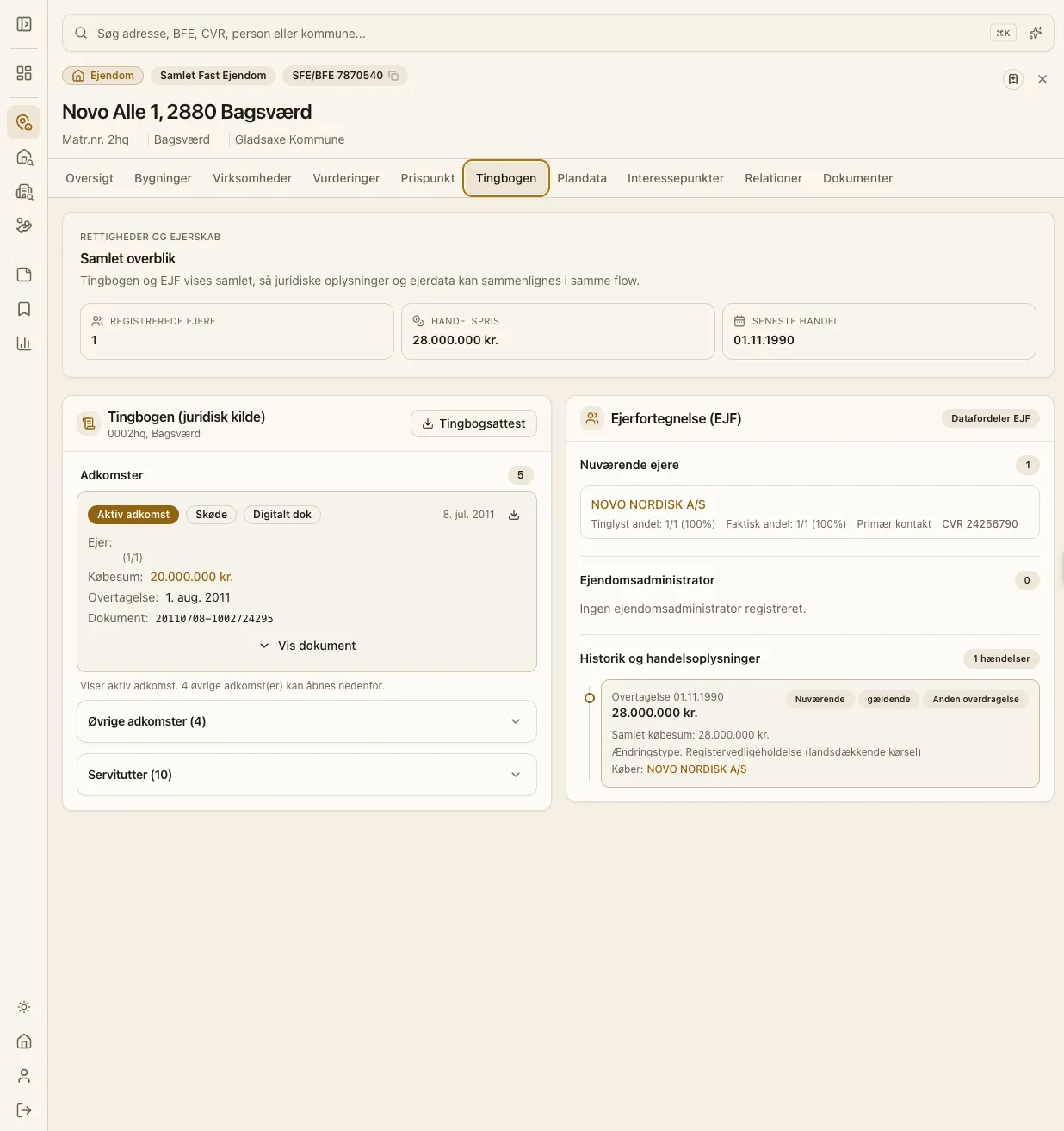Image resolution: width=1064 pixels, height=1131 pixels.
Task: Switch to the Dokumenter tab
Action: click(x=857, y=178)
